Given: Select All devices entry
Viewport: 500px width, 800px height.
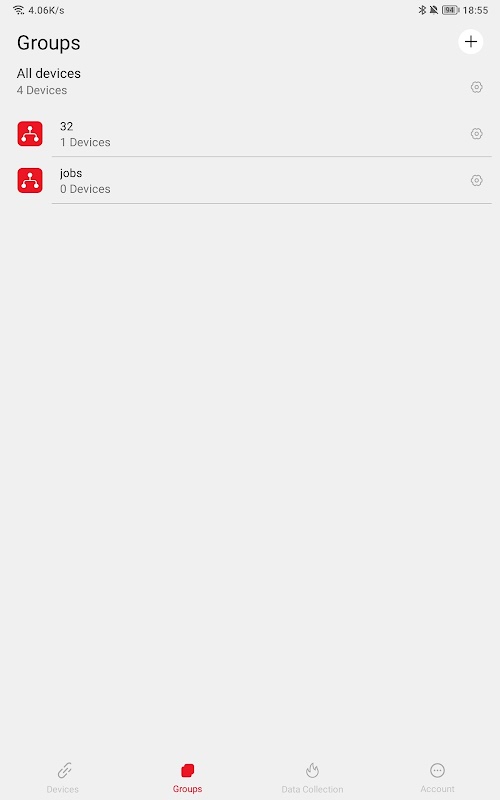Looking at the screenshot, I should click(250, 82).
